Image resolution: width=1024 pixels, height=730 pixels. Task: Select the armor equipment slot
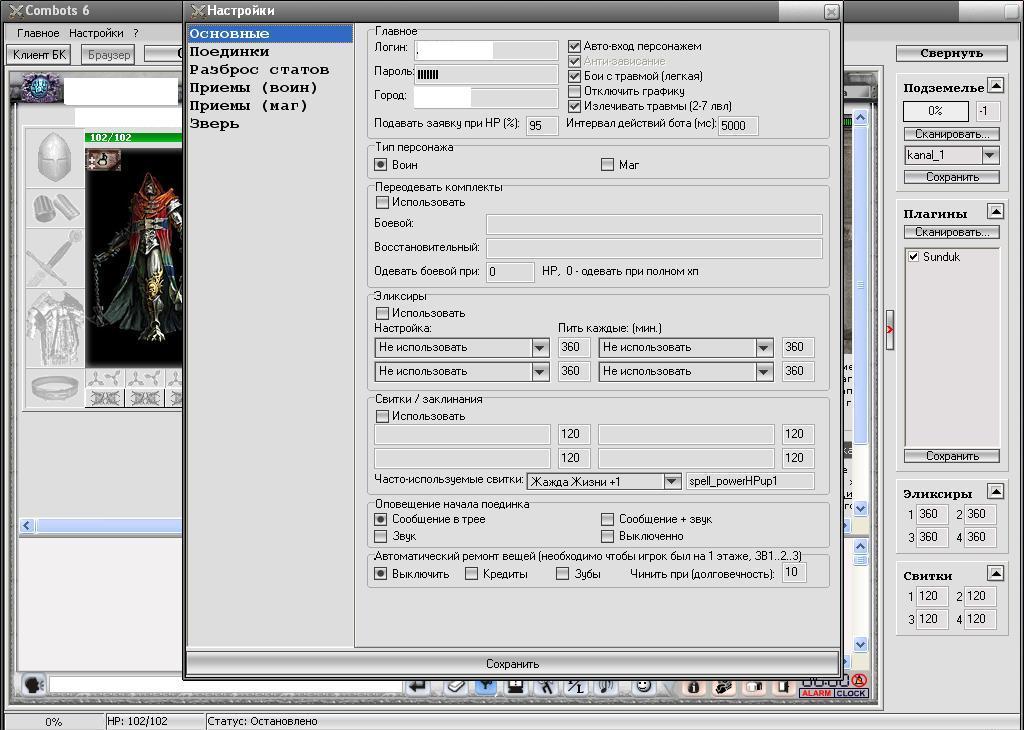54,325
